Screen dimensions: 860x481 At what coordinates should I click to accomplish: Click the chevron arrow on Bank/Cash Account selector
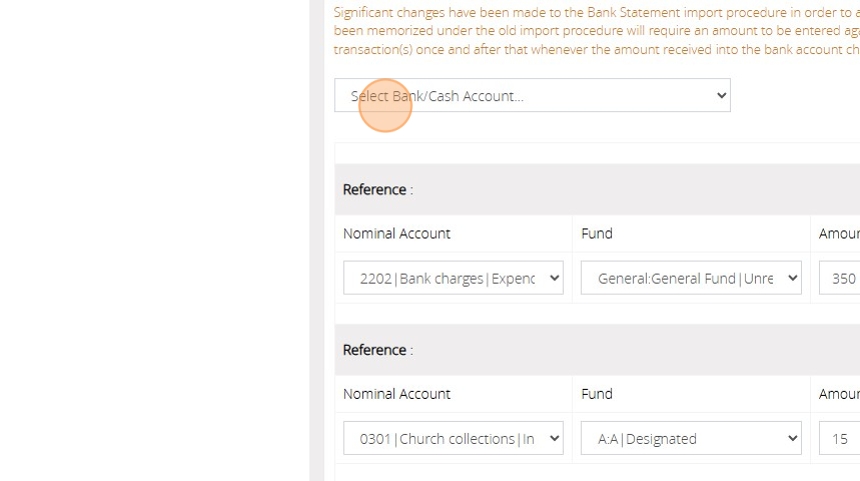tap(721, 96)
